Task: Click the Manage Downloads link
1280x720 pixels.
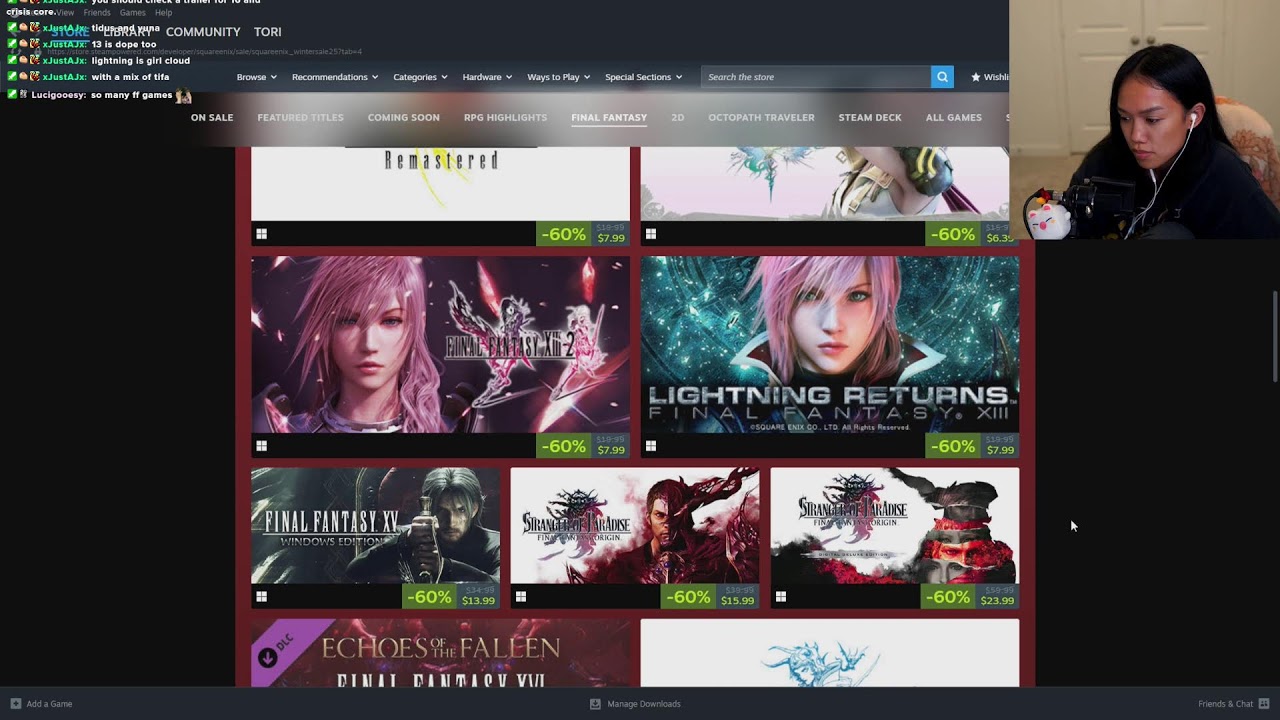Action: click(644, 704)
